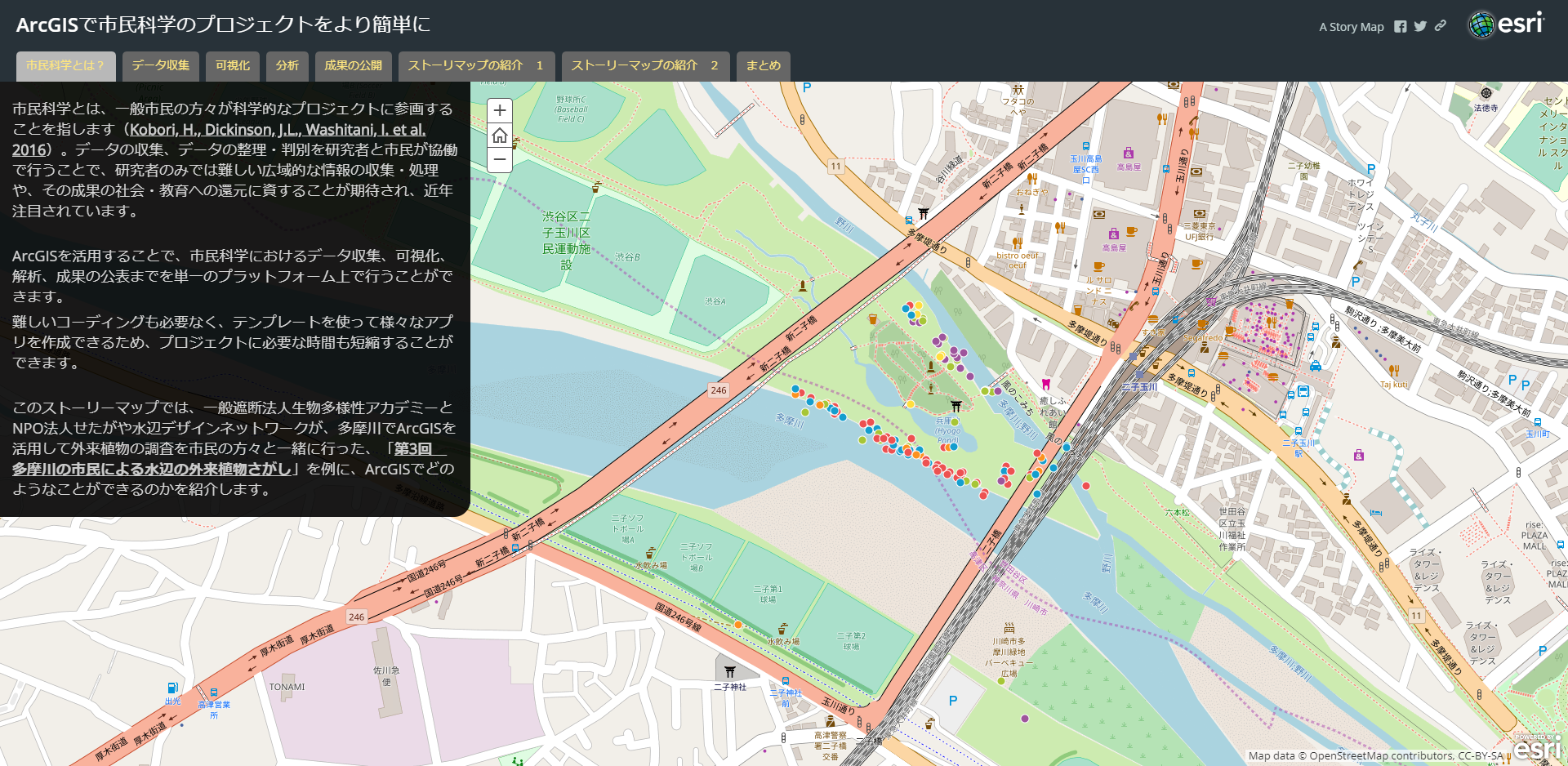
Task: Zoom in on the map
Action: point(500,110)
